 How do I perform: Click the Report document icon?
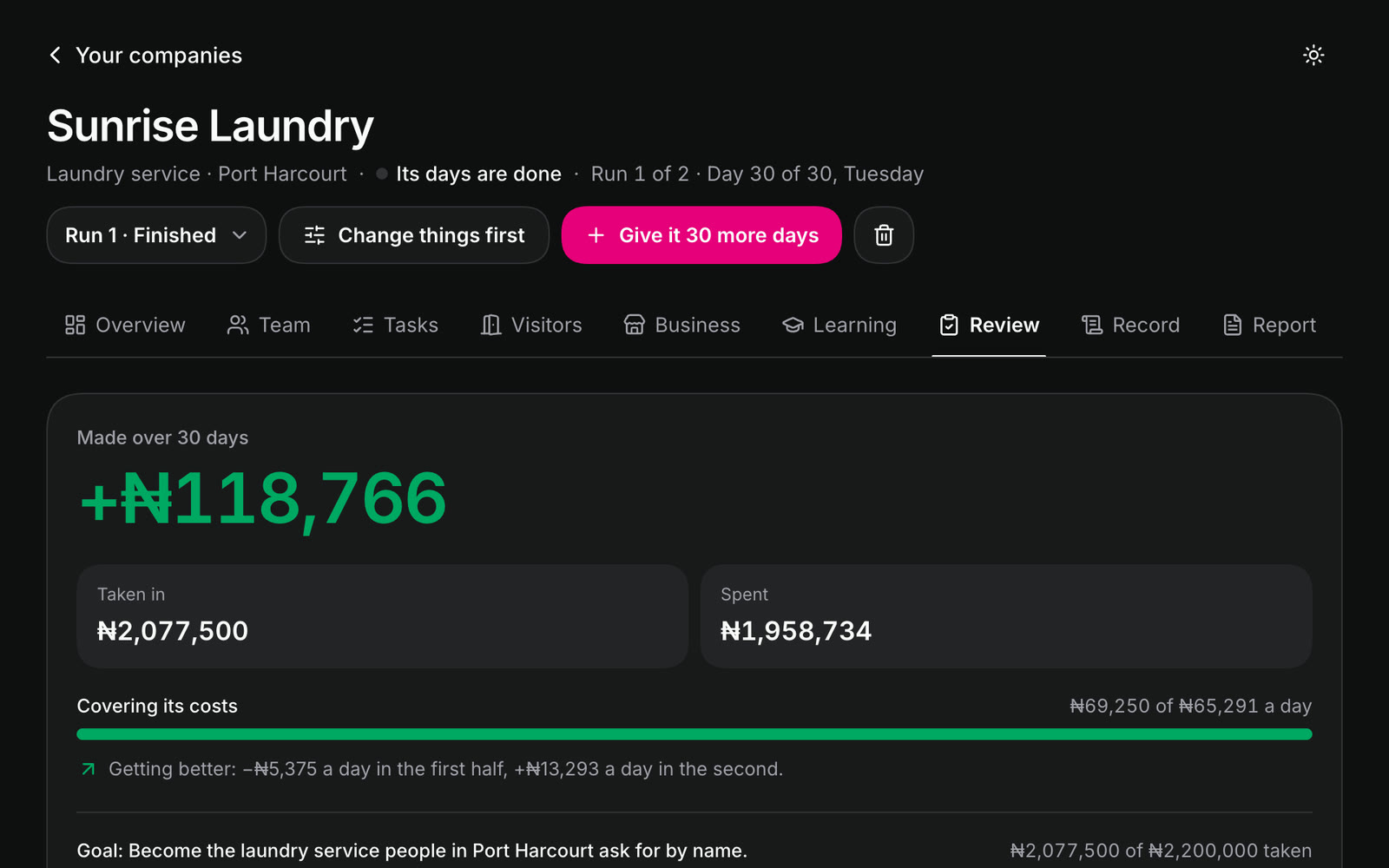(x=1233, y=325)
